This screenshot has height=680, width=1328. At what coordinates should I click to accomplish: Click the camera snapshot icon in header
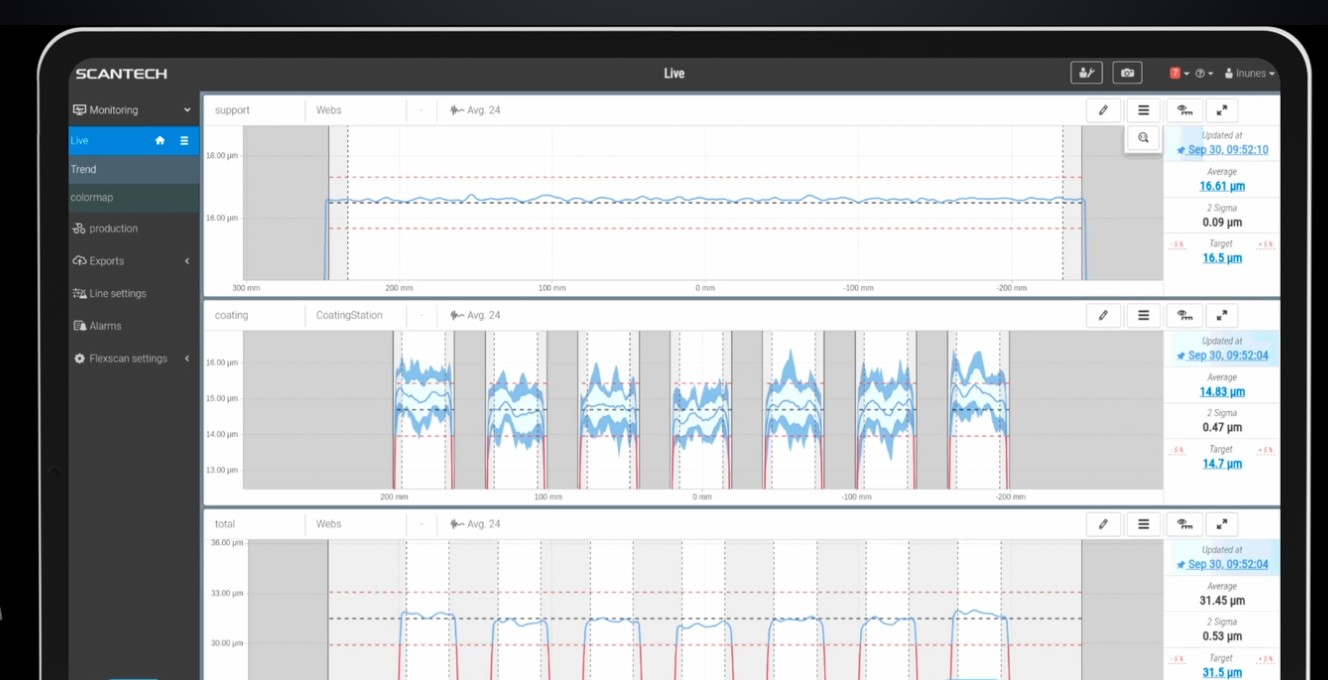pos(1127,73)
